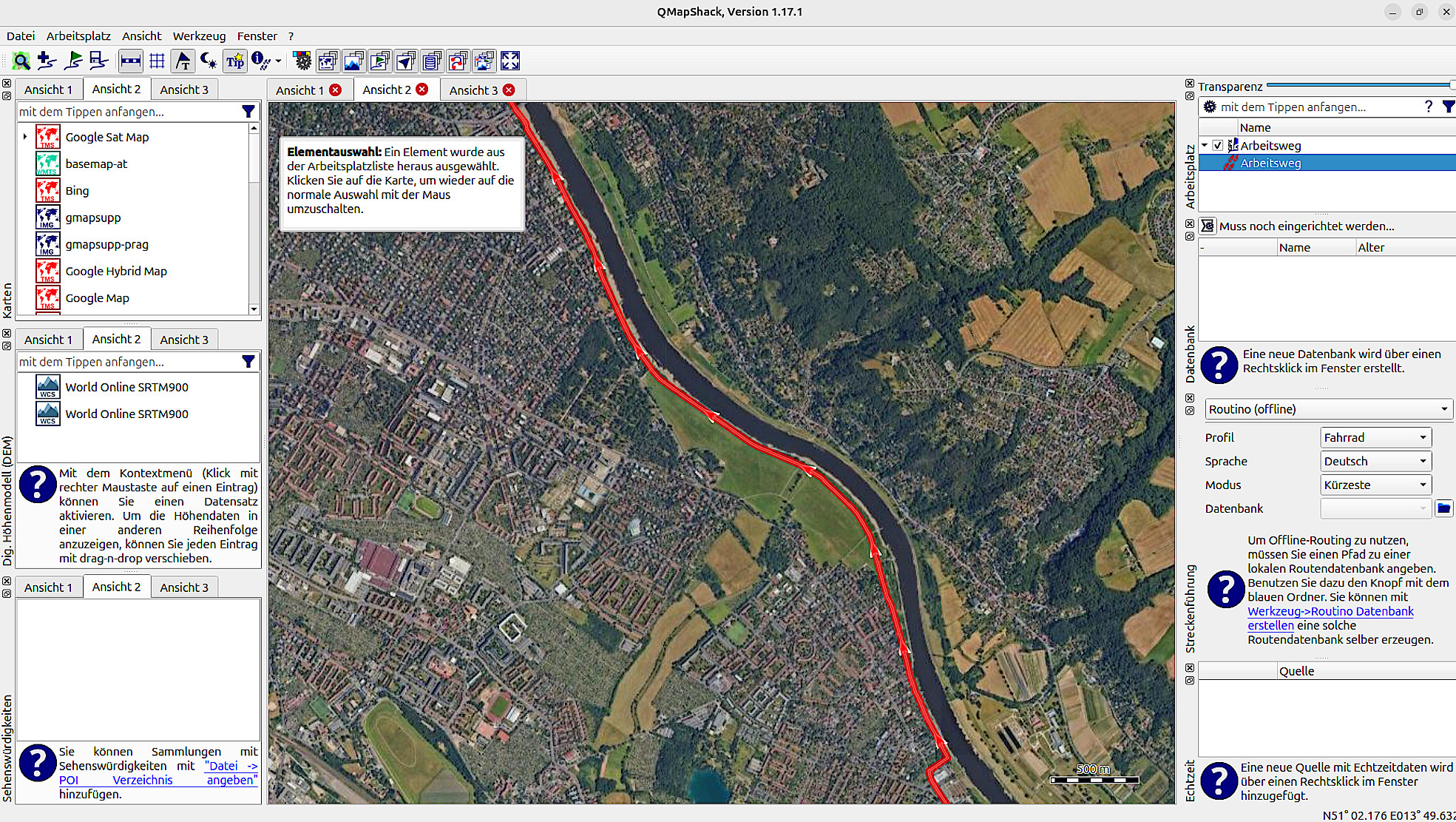Toggle the map scale bar icon
The height and width of the screenshot is (822, 1456).
(x=130, y=61)
